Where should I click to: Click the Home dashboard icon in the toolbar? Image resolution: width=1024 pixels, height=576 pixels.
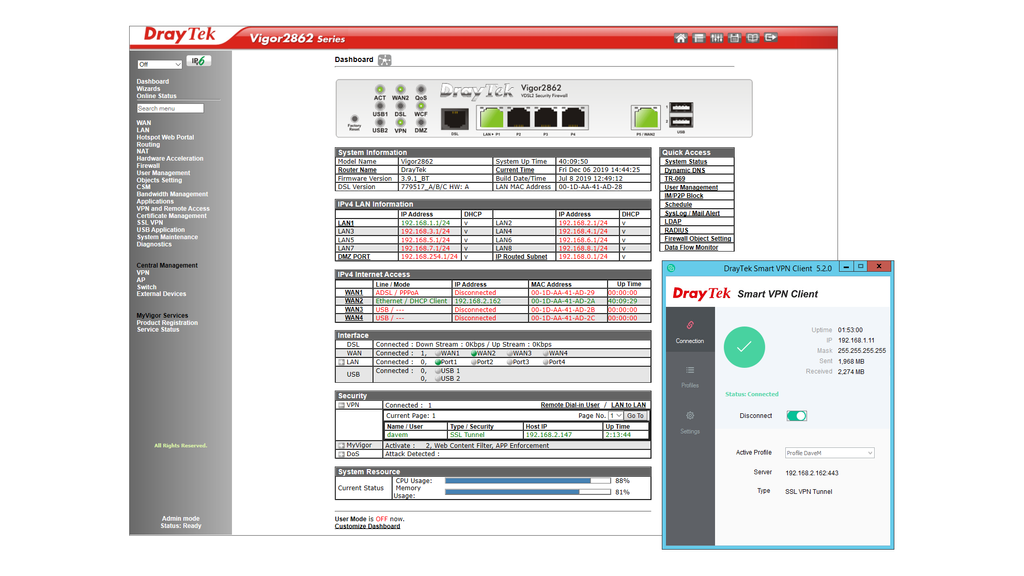click(680, 37)
